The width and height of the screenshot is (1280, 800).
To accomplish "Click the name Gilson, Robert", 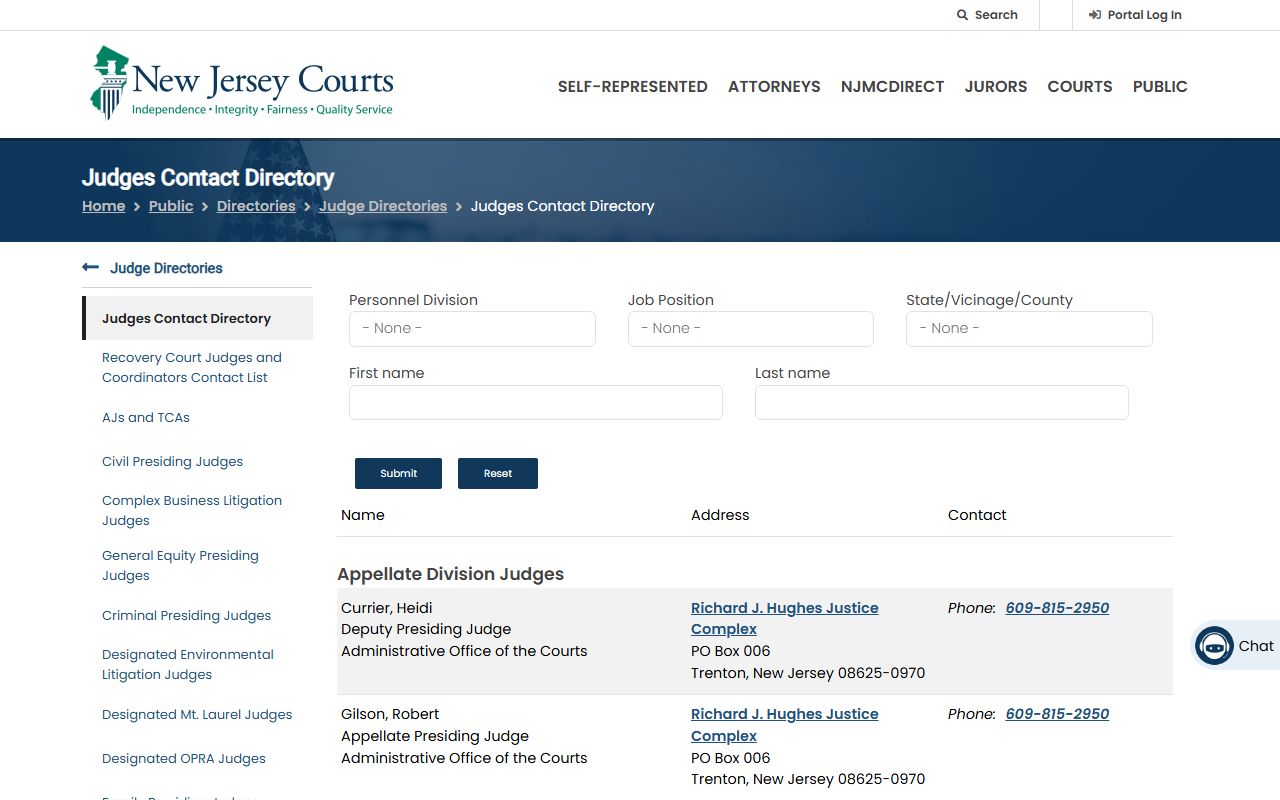I will point(390,714).
